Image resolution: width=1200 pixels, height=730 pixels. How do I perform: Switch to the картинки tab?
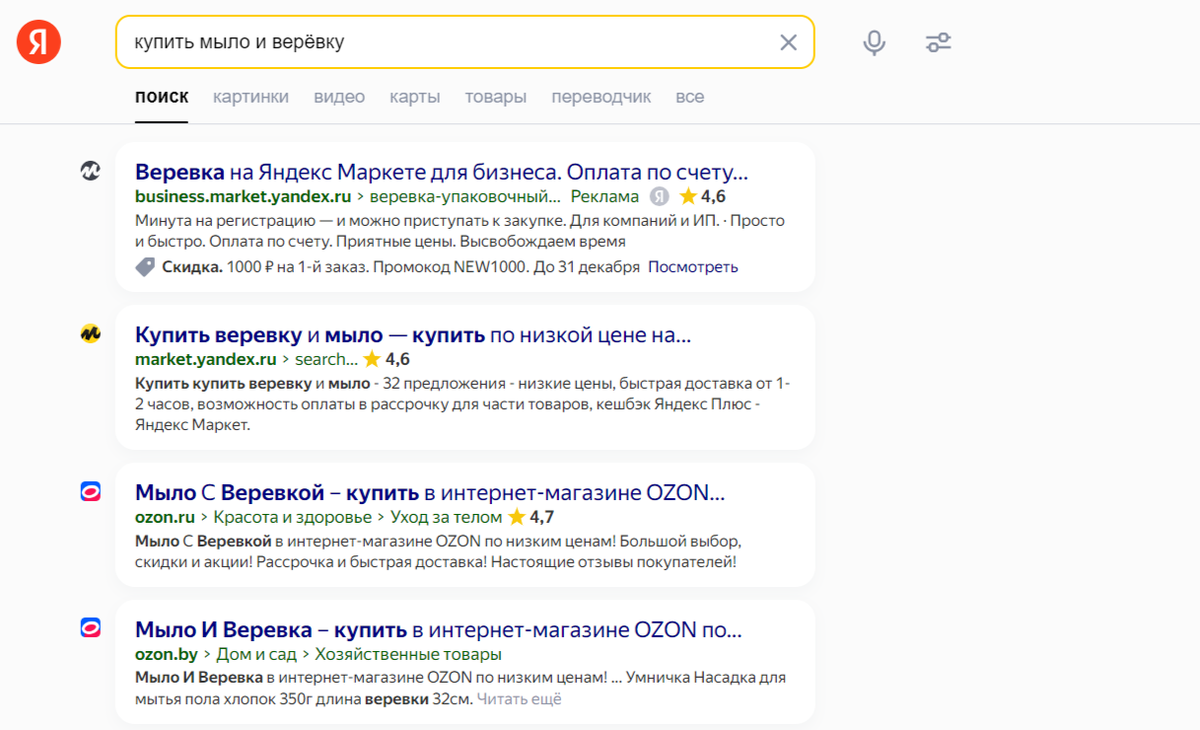(x=251, y=97)
